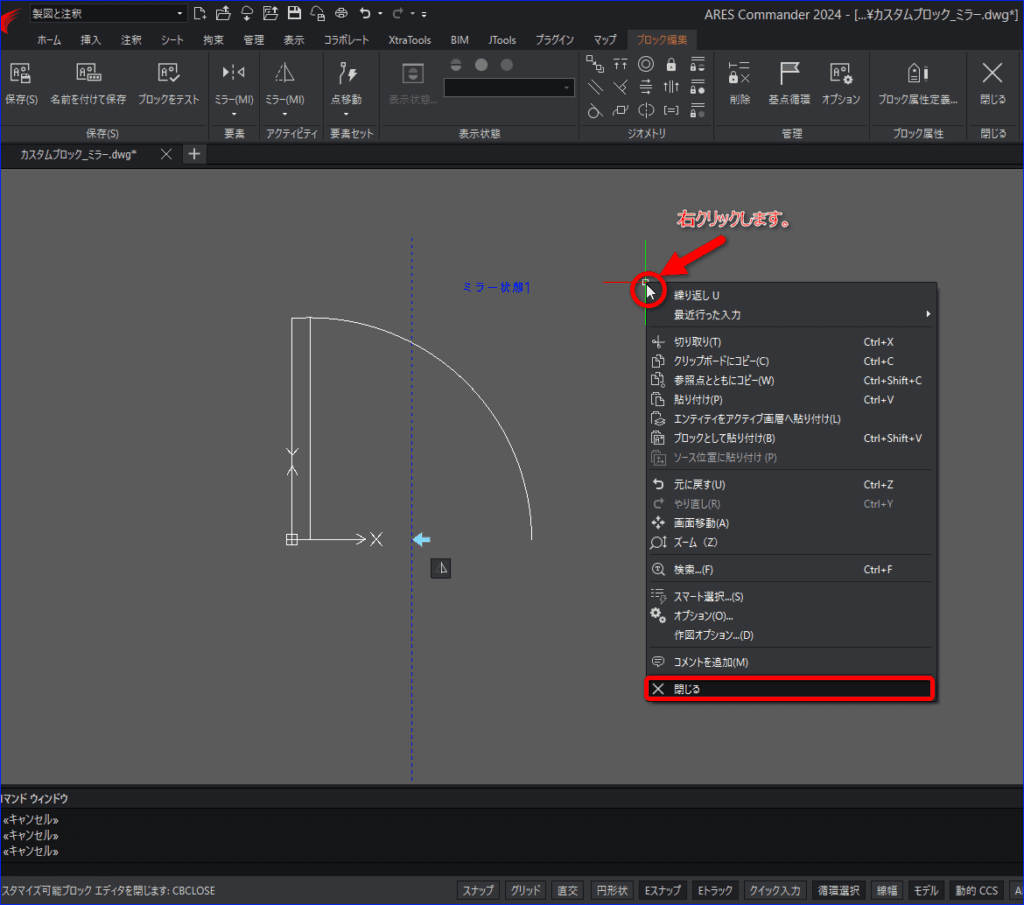Open the 製図と注釈 workspace dropdown
Viewport: 1024px width, 905px height.
[x=108, y=13]
